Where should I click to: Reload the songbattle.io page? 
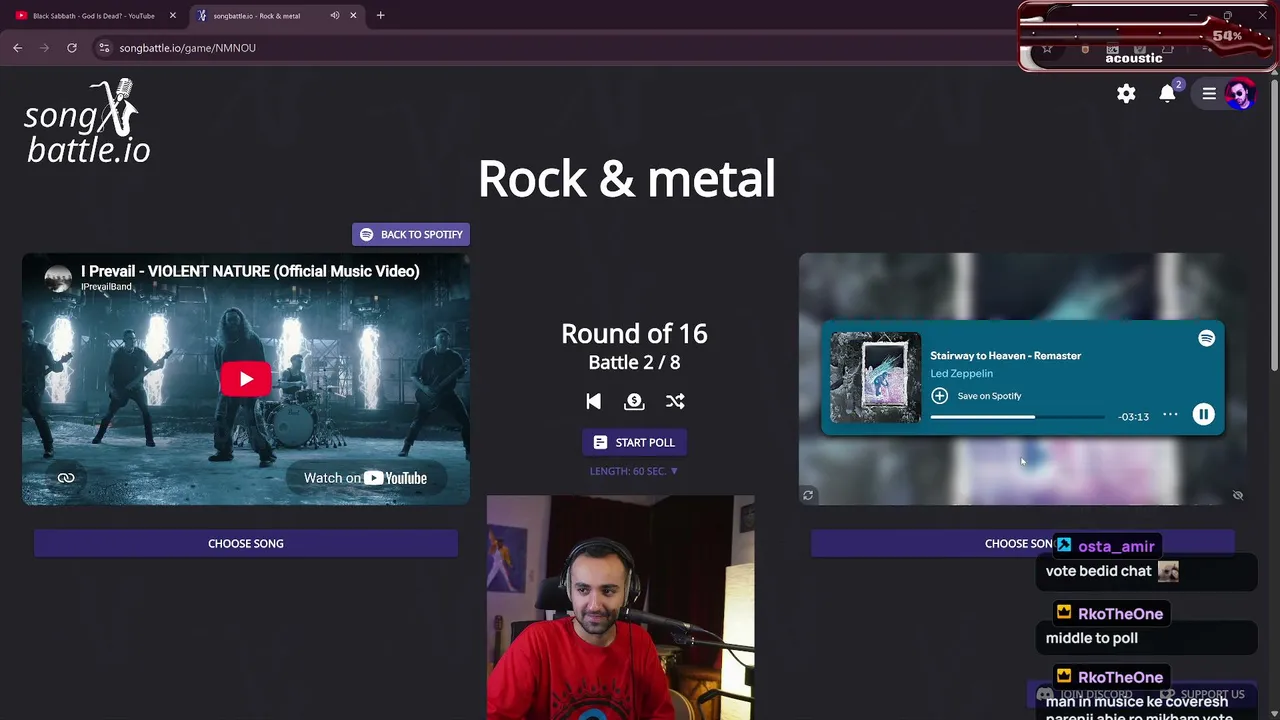point(72,47)
